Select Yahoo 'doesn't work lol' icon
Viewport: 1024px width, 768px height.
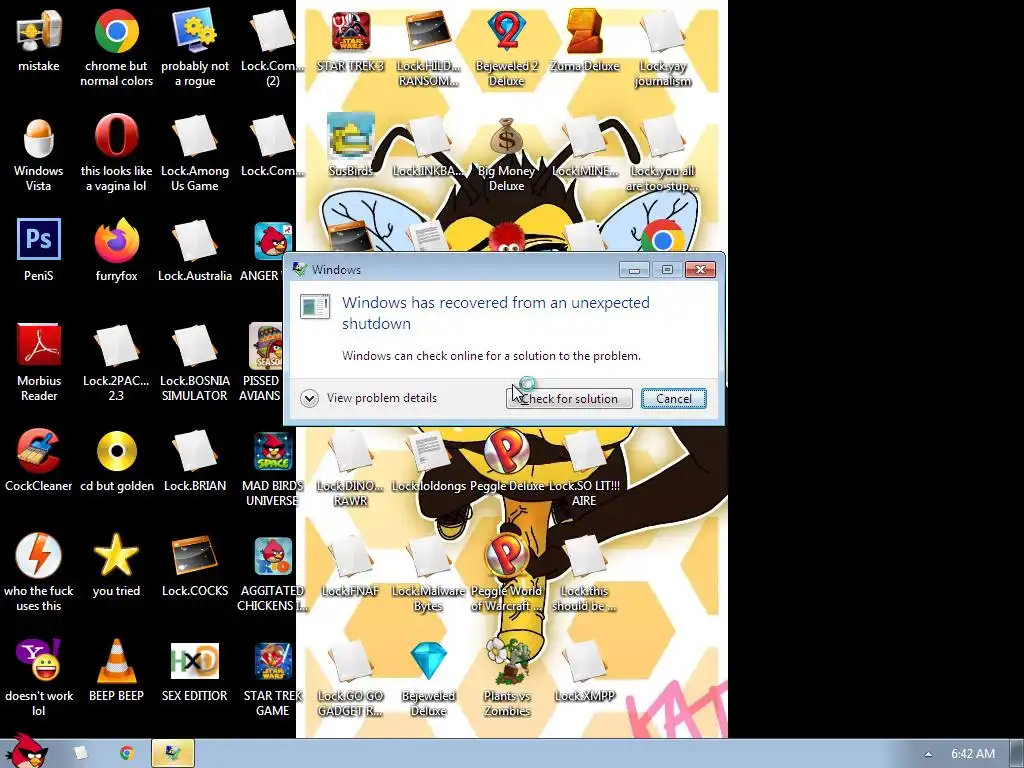(x=39, y=661)
